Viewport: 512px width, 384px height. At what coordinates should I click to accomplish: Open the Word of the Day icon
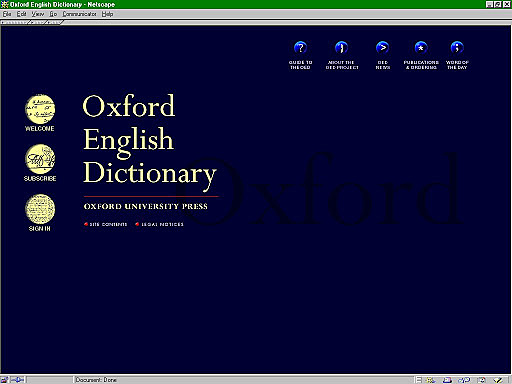point(457,48)
